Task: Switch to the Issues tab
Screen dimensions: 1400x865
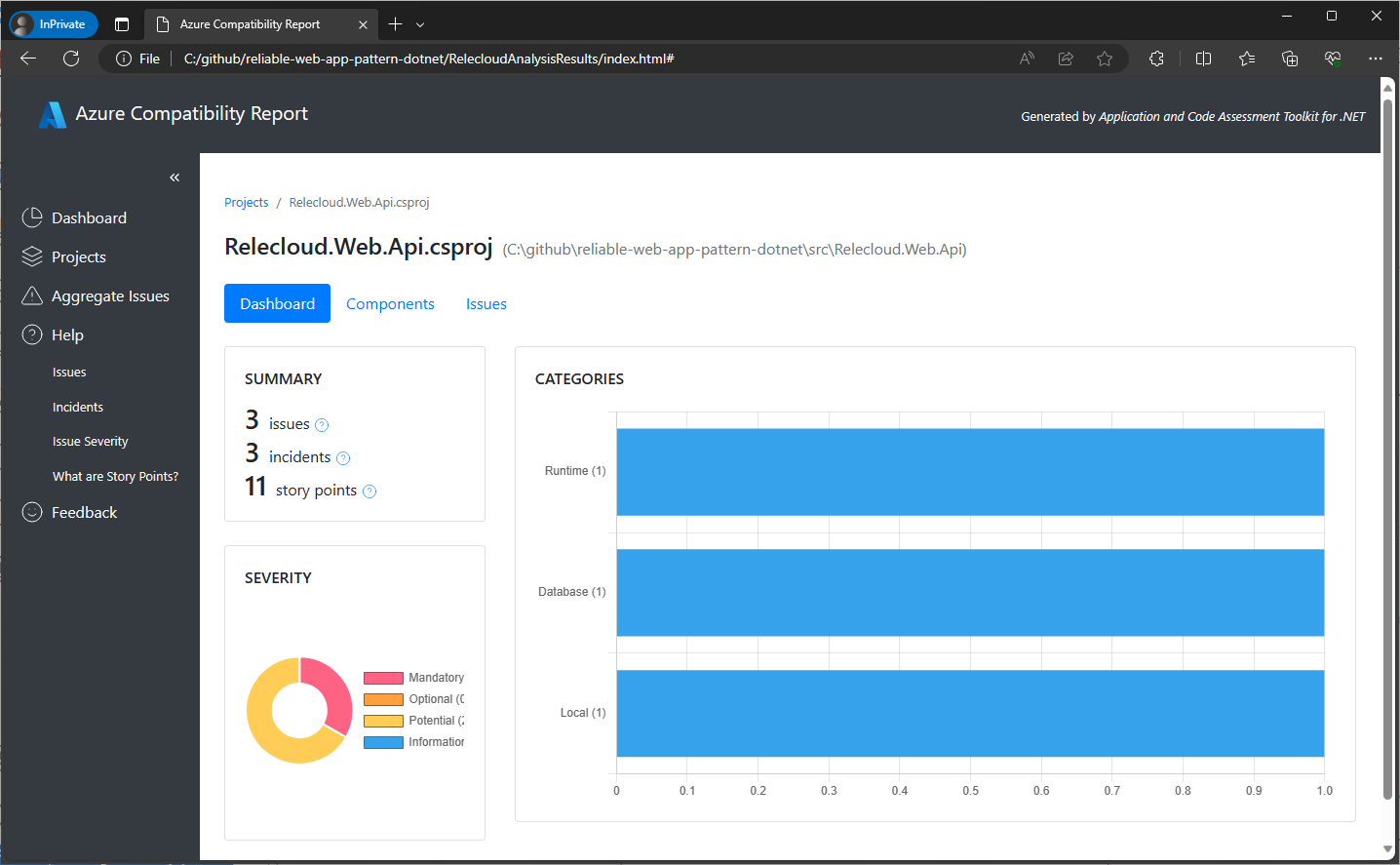Action: click(x=486, y=303)
